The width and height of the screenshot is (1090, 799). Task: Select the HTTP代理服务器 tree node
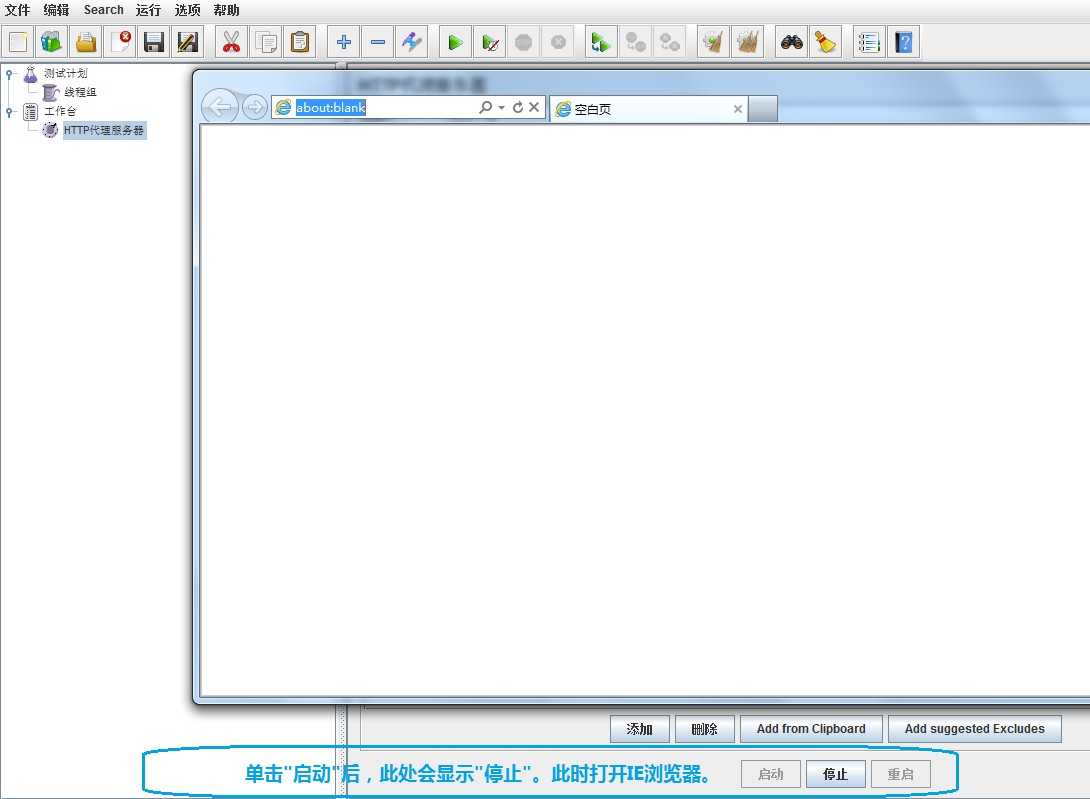[104, 130]
